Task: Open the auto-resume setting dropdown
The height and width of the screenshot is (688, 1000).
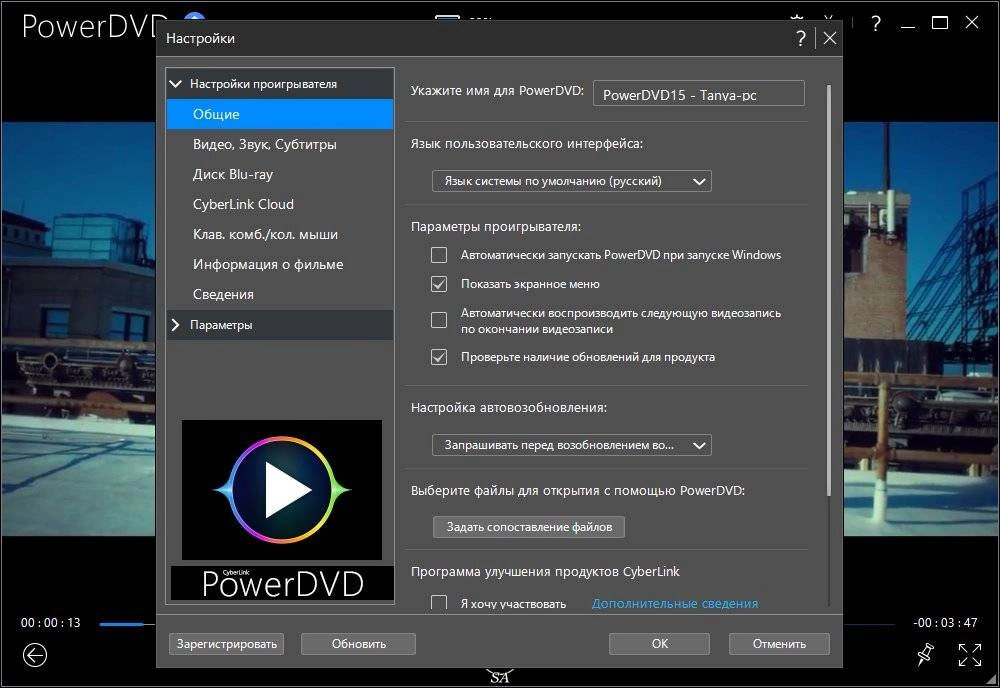Action: pyautogui.click(x=571, y=445)
